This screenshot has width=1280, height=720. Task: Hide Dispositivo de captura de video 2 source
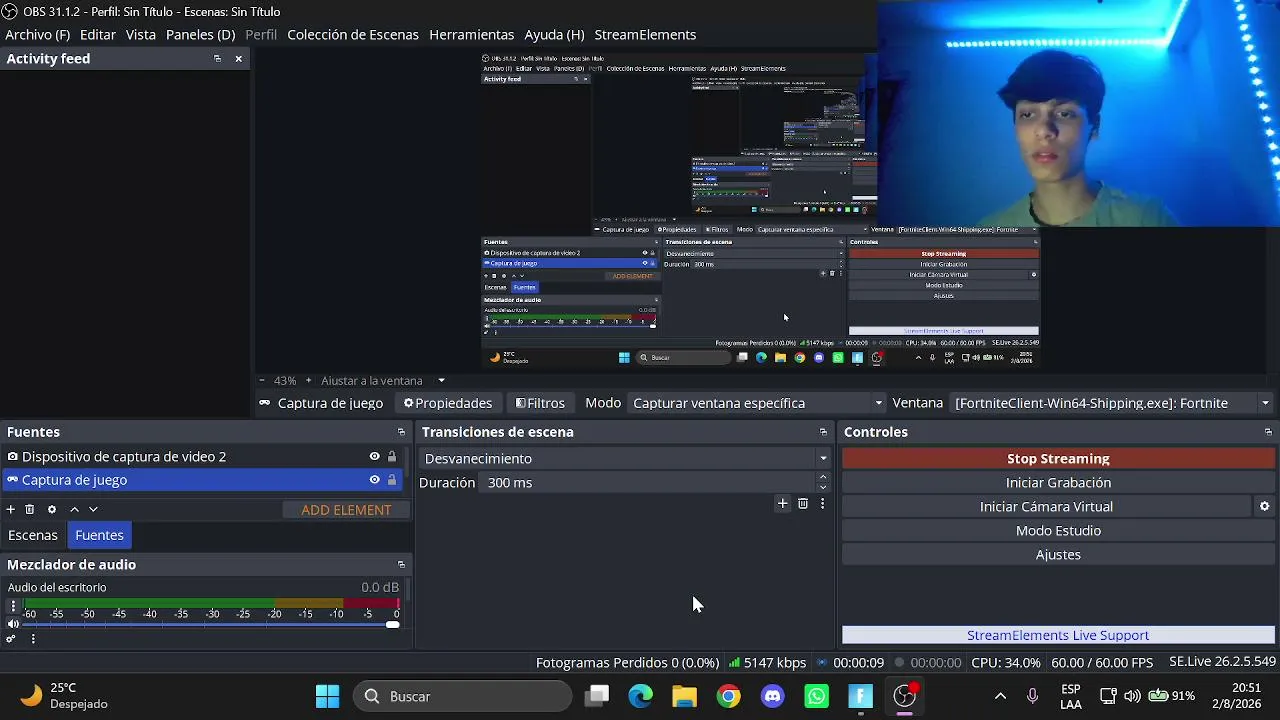[375, 457]
